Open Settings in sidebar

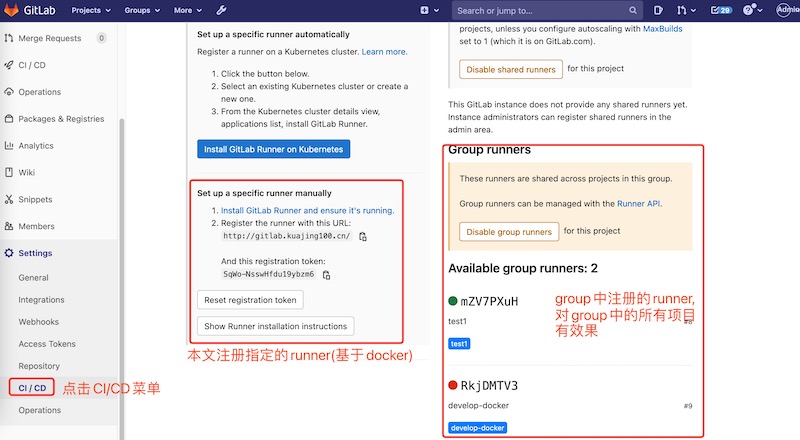35,253
